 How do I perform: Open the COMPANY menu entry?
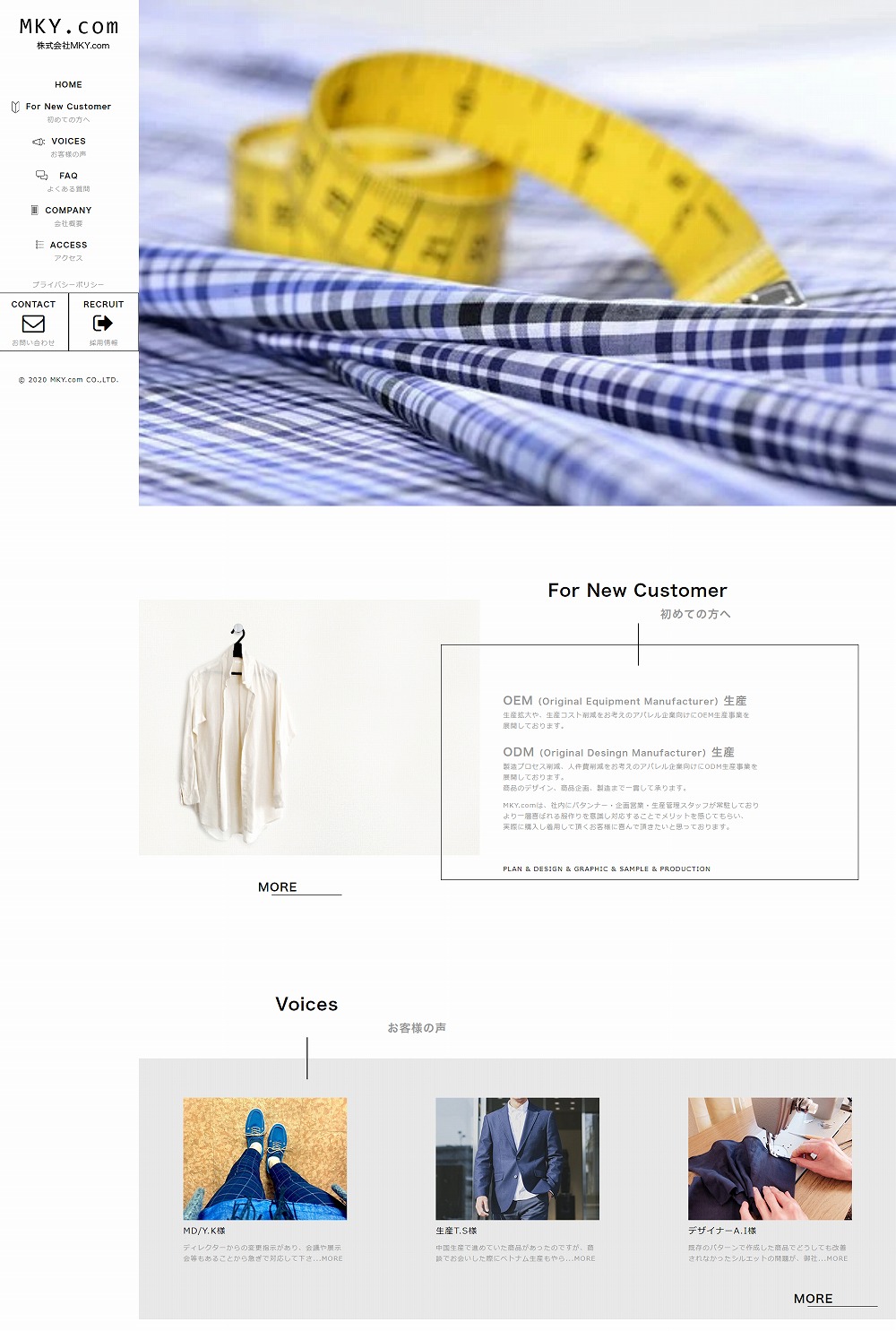coord(68,210)
